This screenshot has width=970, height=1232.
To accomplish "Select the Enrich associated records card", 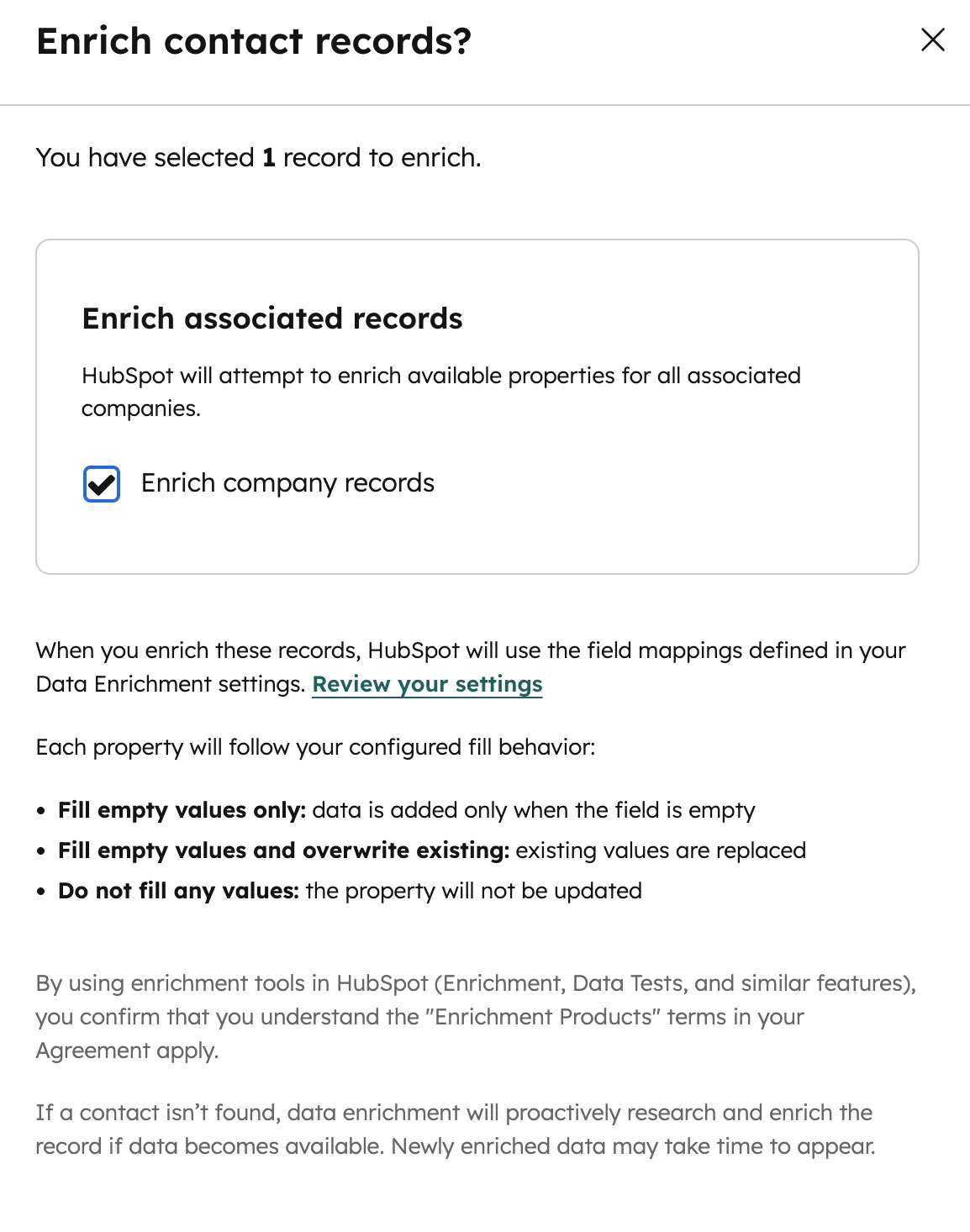I will (478, 404).
